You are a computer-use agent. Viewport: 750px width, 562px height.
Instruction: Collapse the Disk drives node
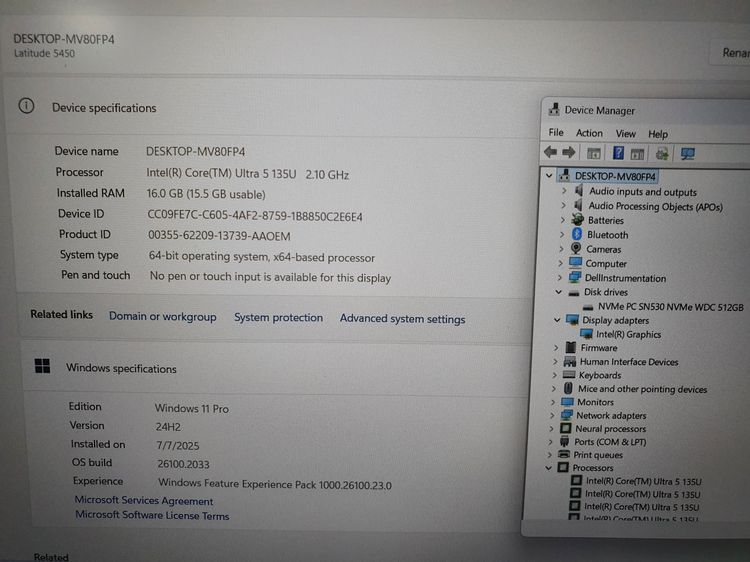click(558, 292)
